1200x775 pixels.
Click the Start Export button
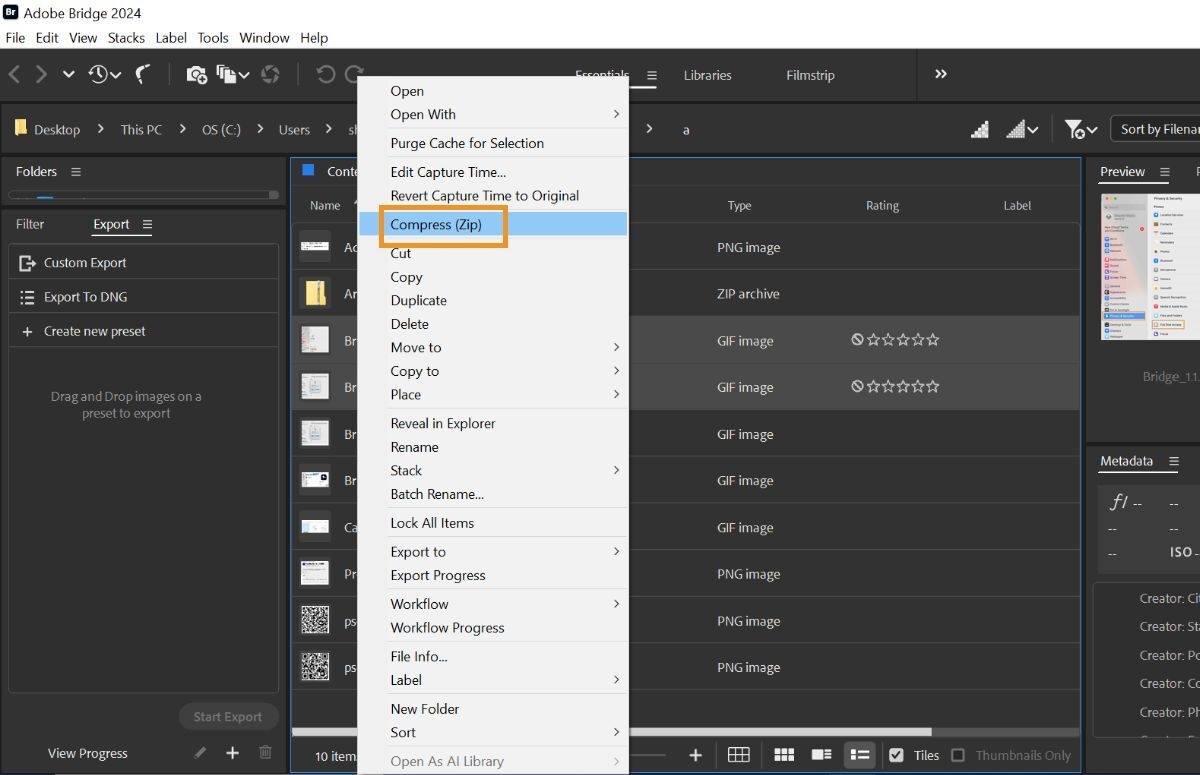click(228, 716)
